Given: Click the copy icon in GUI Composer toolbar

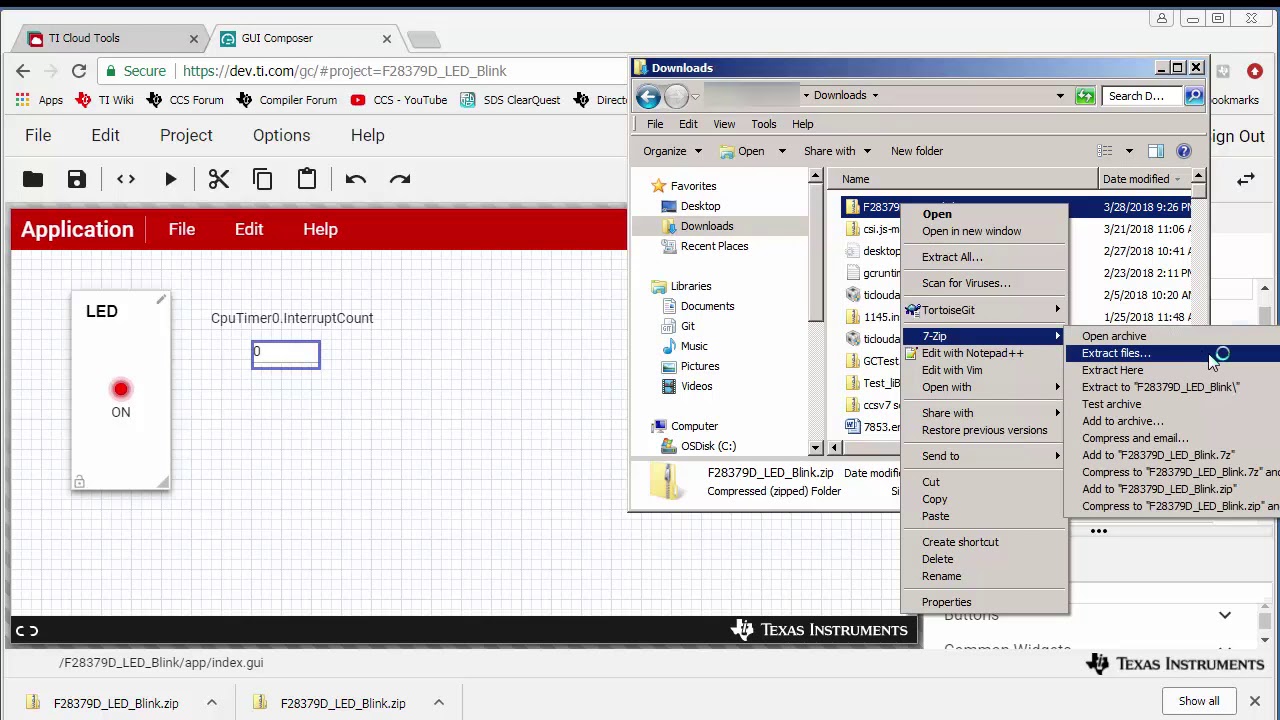Looking at the screenshot, I should pos(263,179).
